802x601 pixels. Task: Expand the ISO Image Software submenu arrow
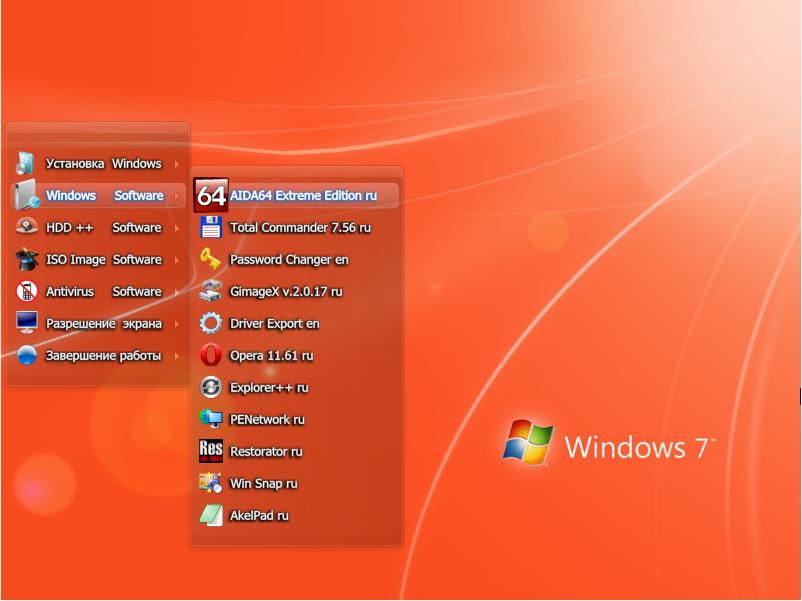[177, 260]
